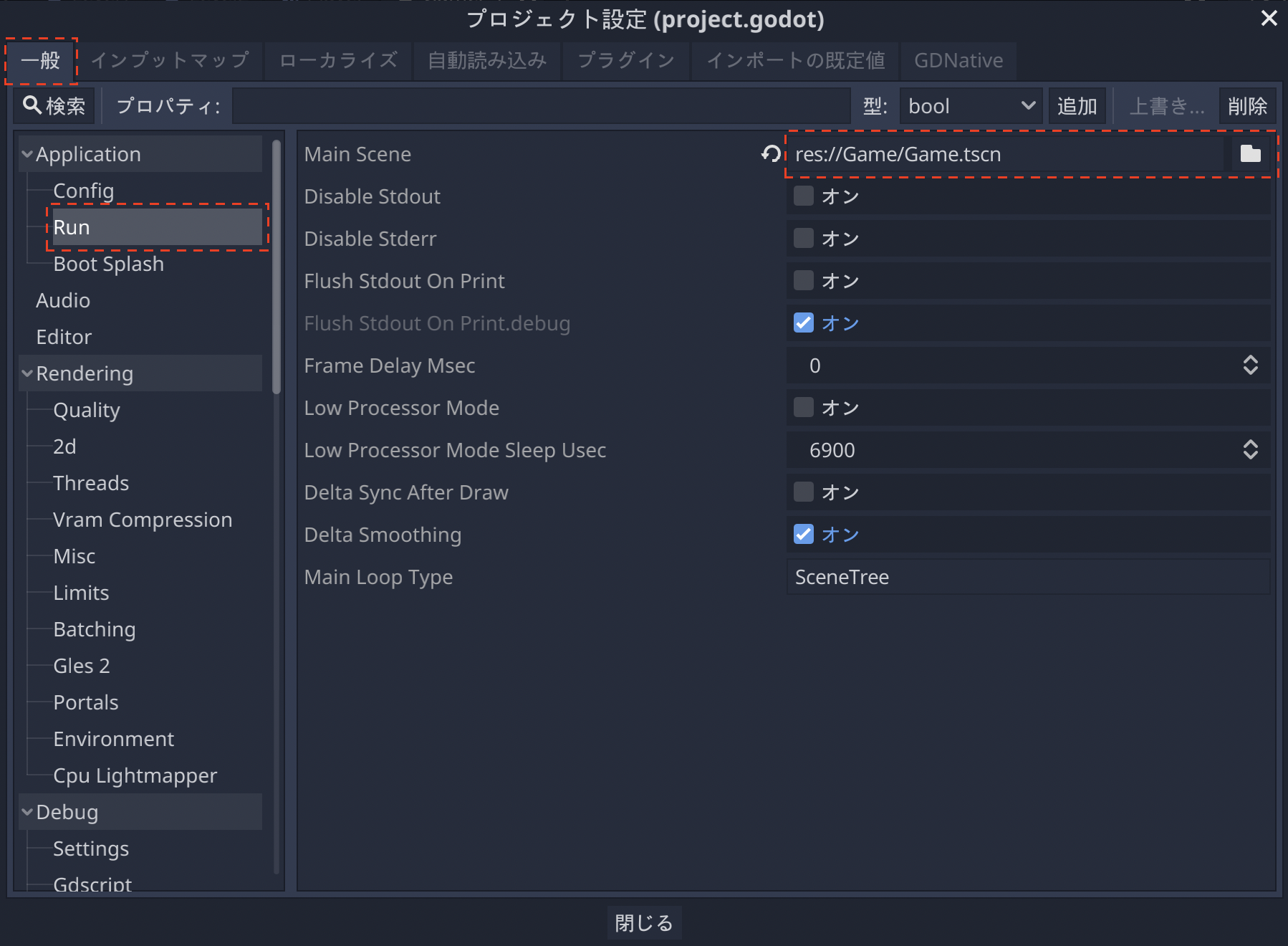Screen dimensions: 1288x946
Task: Click the 閉じる close button
Action: click(644, 922)
